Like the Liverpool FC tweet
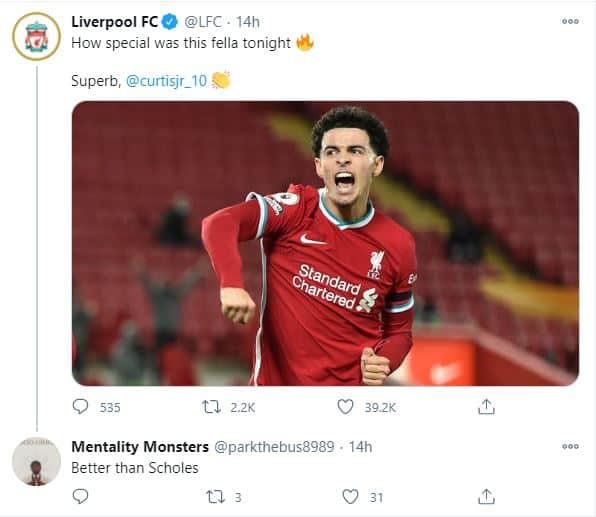 pos(345,407)
